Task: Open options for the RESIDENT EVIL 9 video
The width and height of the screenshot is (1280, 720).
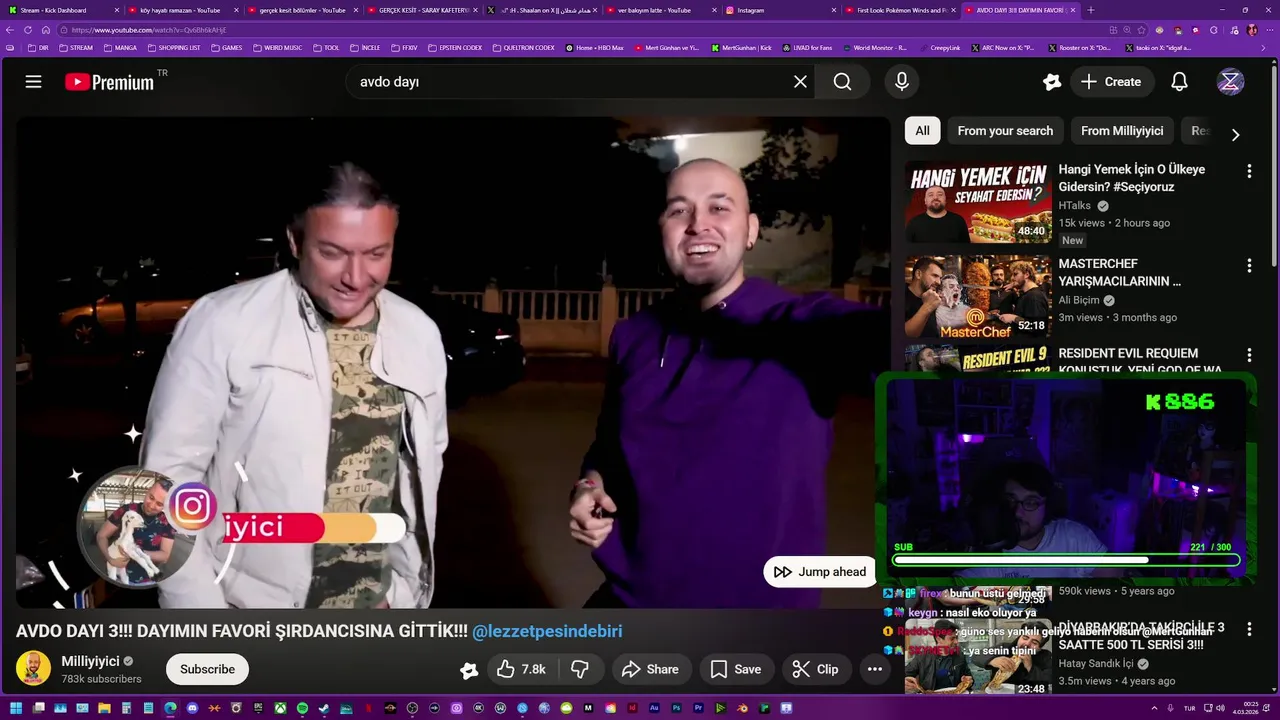Action: tap(1249, 355)
